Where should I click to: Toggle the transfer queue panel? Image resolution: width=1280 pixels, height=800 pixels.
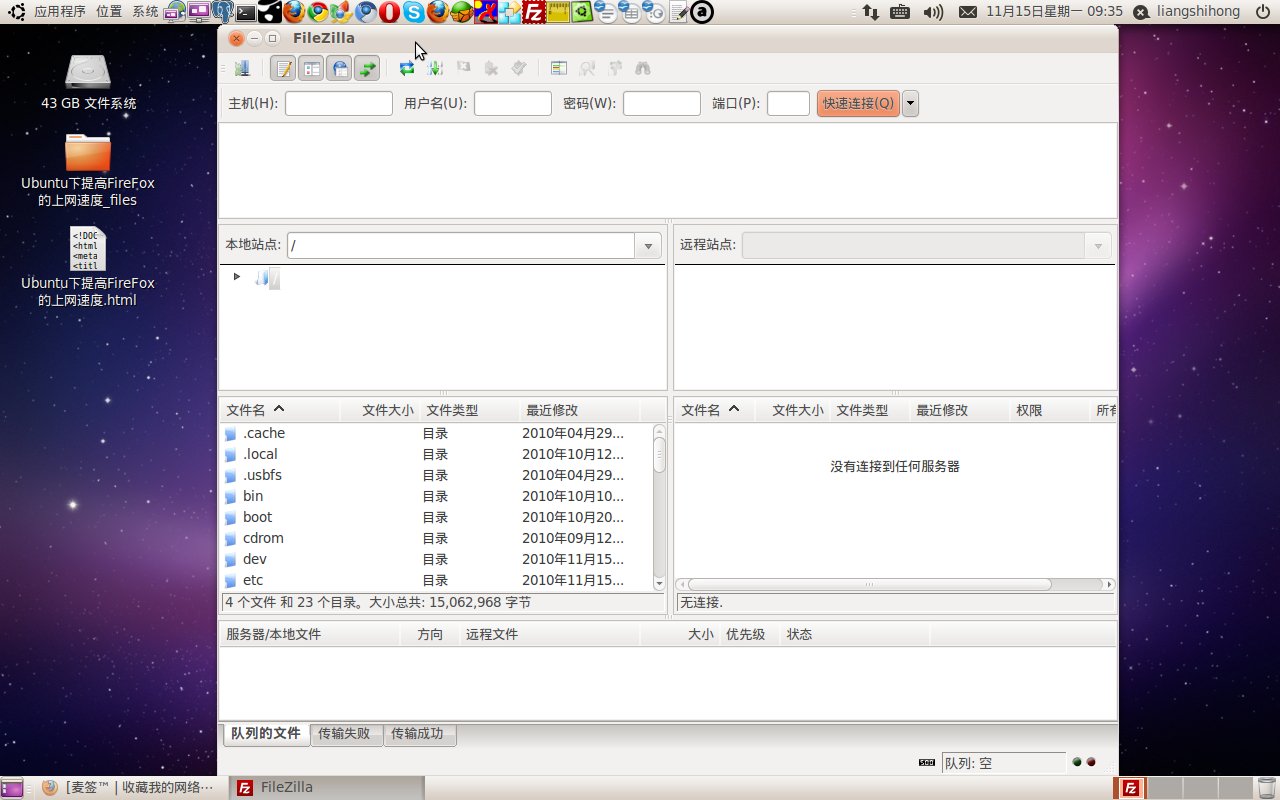coord(367,68)
